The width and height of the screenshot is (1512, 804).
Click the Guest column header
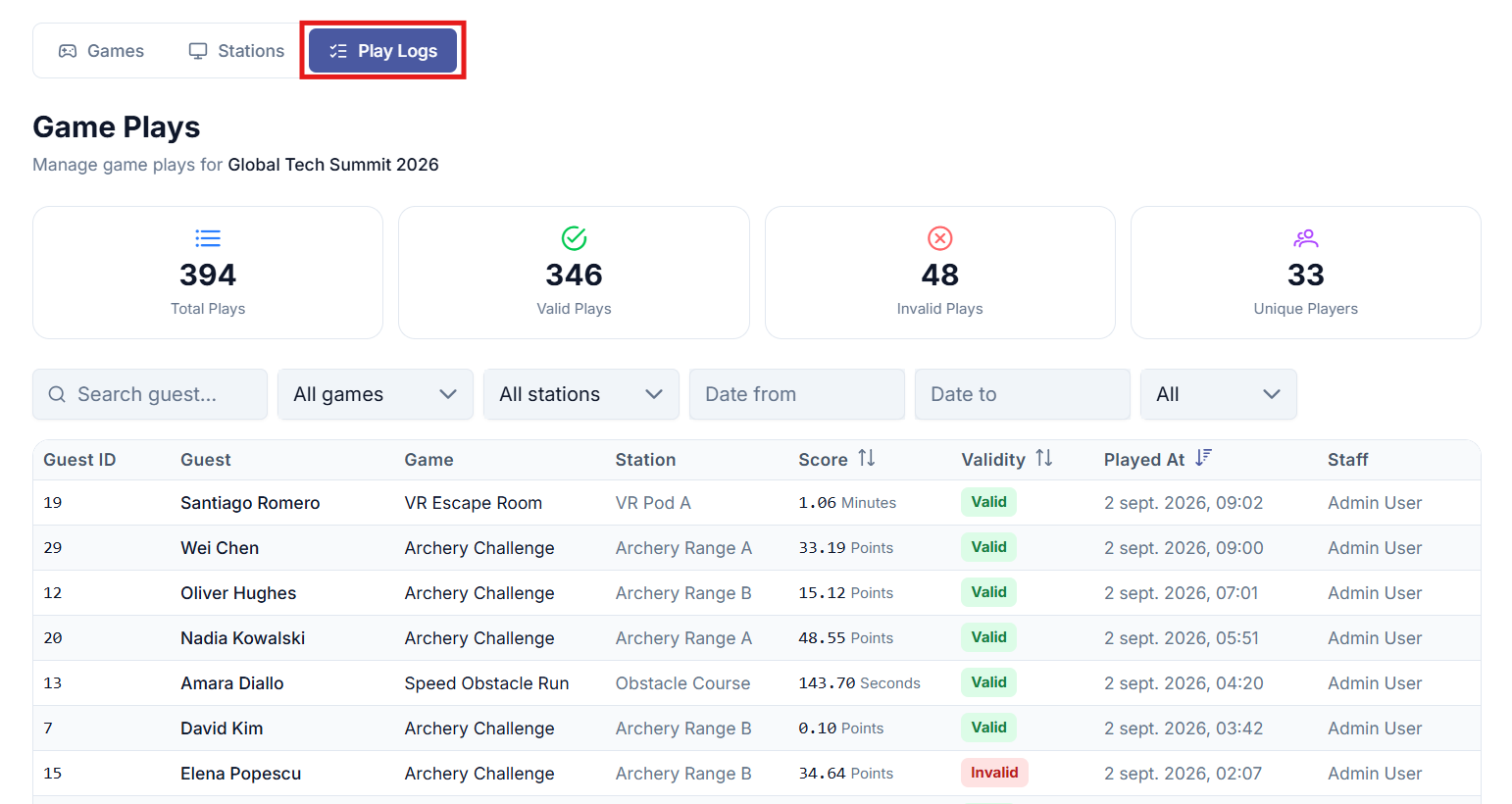[206, 460]
